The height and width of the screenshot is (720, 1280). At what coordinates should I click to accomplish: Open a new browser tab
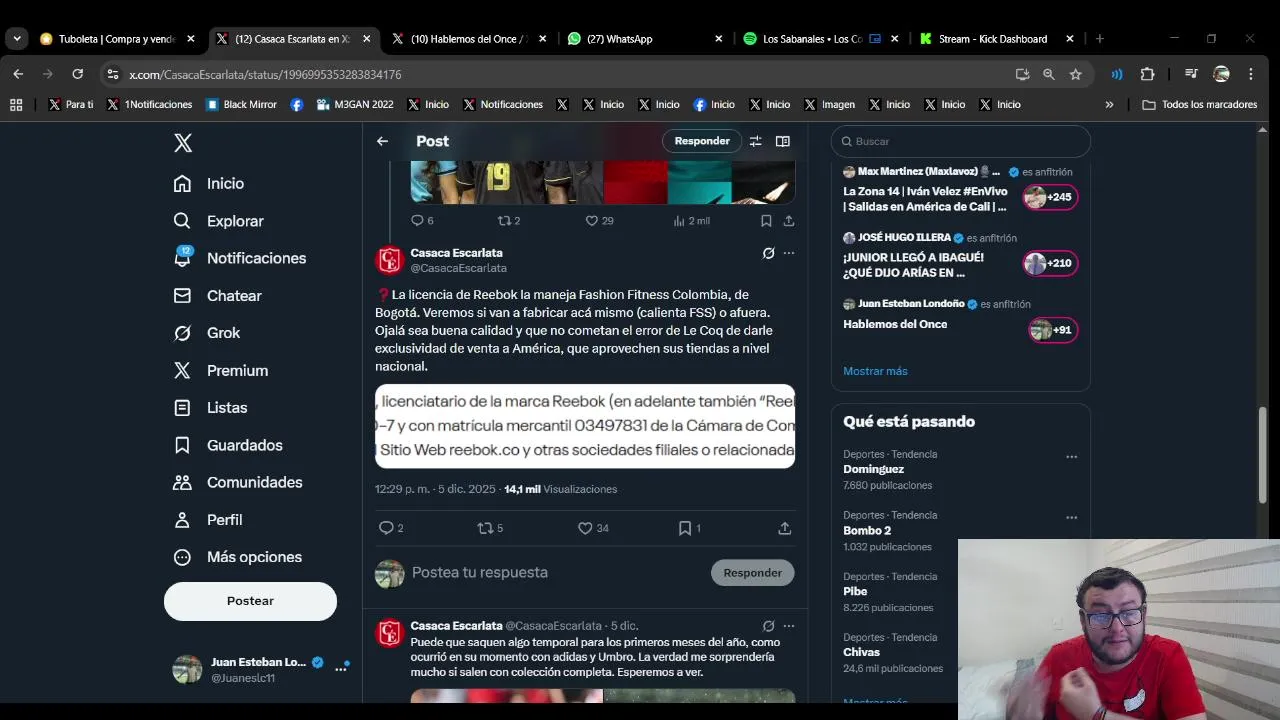click(x=1099, y=39)
